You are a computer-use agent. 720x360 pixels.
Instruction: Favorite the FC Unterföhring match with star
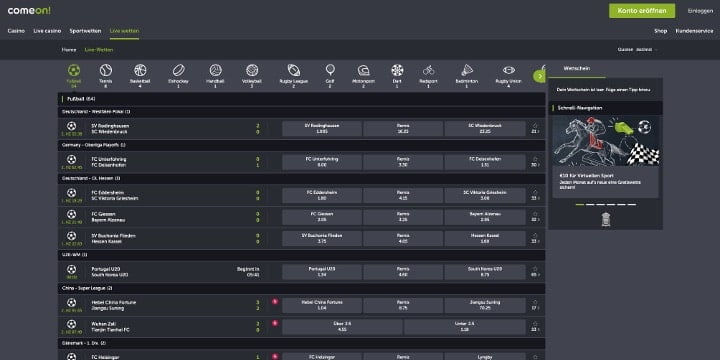click(x=535, y=159)
